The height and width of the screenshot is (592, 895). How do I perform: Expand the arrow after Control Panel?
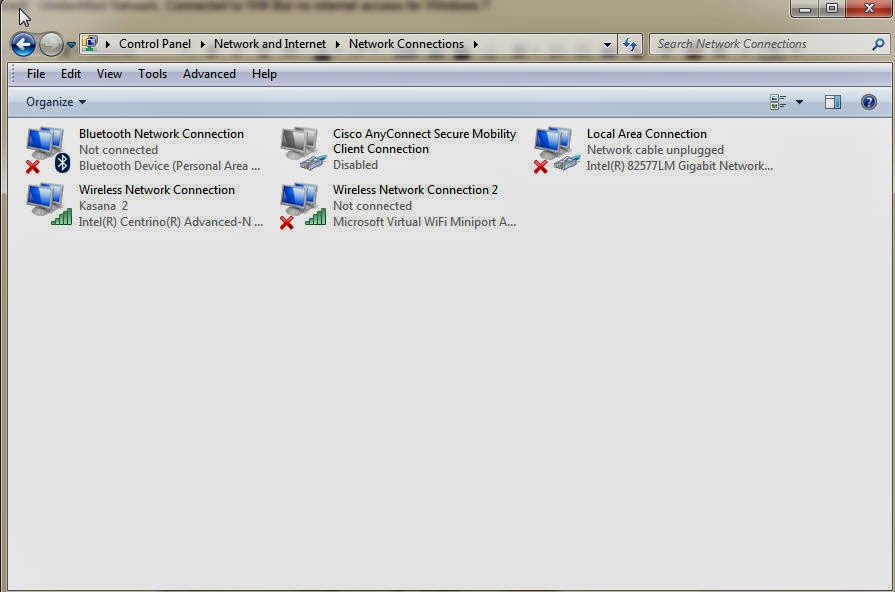pyautogui.click(x=202, y=44)
